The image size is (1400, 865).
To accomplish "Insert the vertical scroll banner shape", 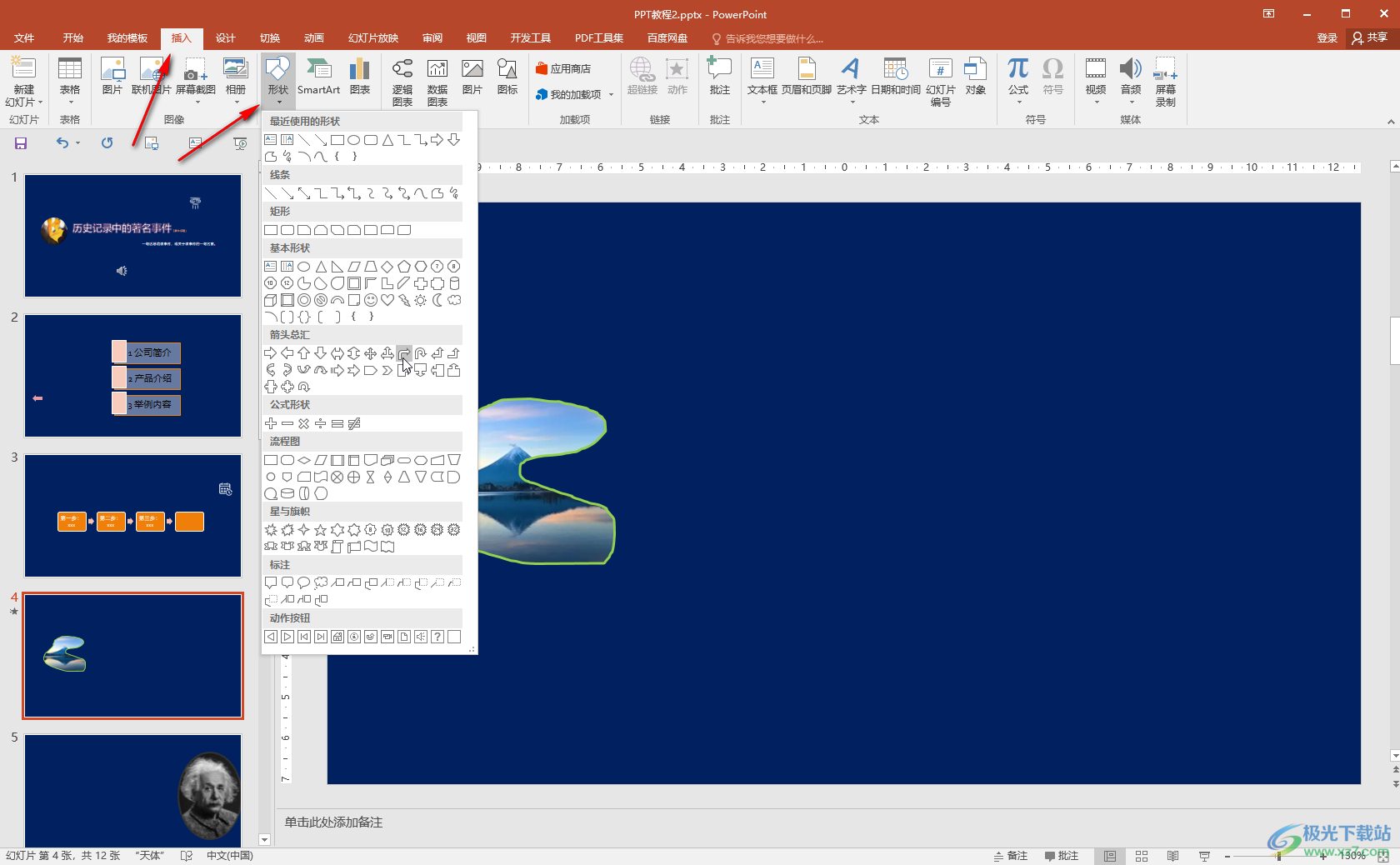I will coord(337,547).
